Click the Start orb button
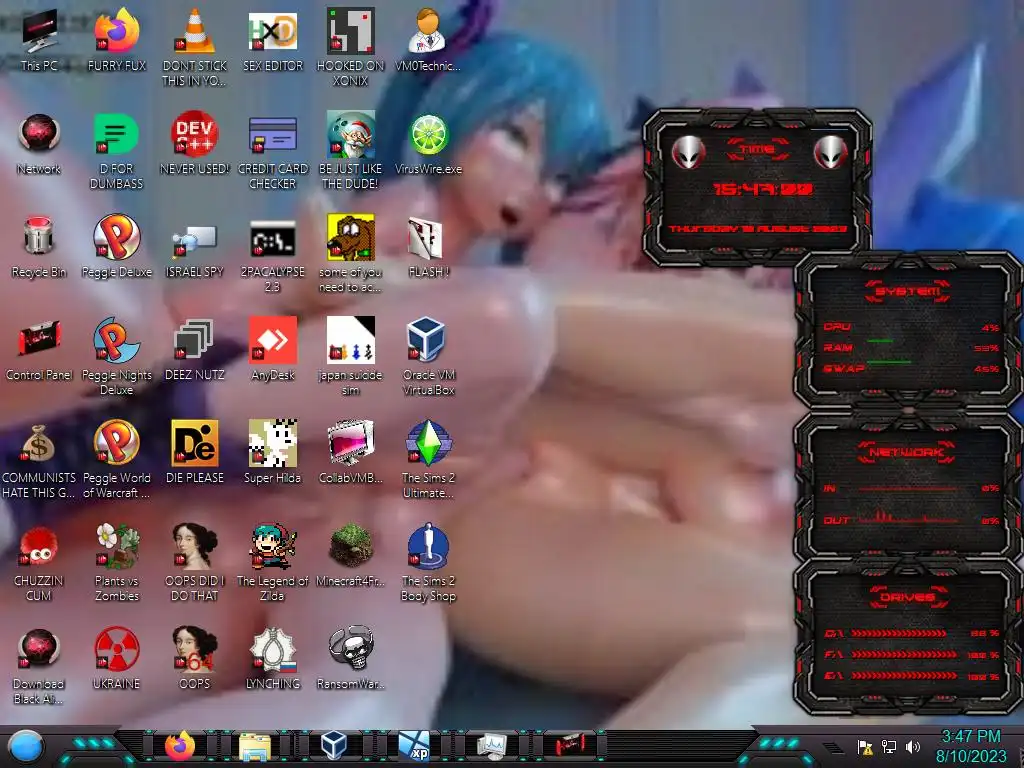 [x=26, y=747]
